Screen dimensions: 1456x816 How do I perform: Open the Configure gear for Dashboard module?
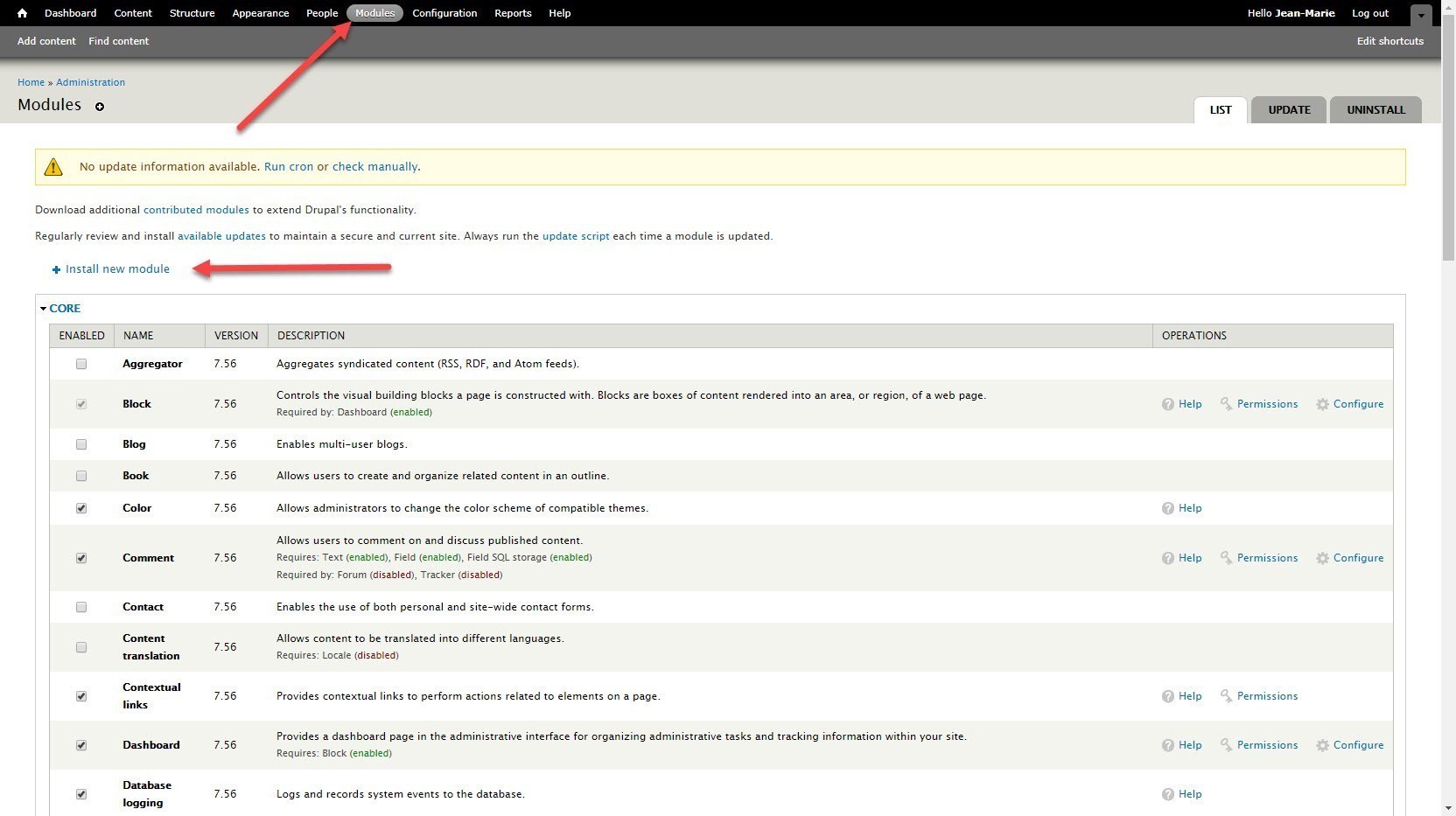tap(1322, 744)
